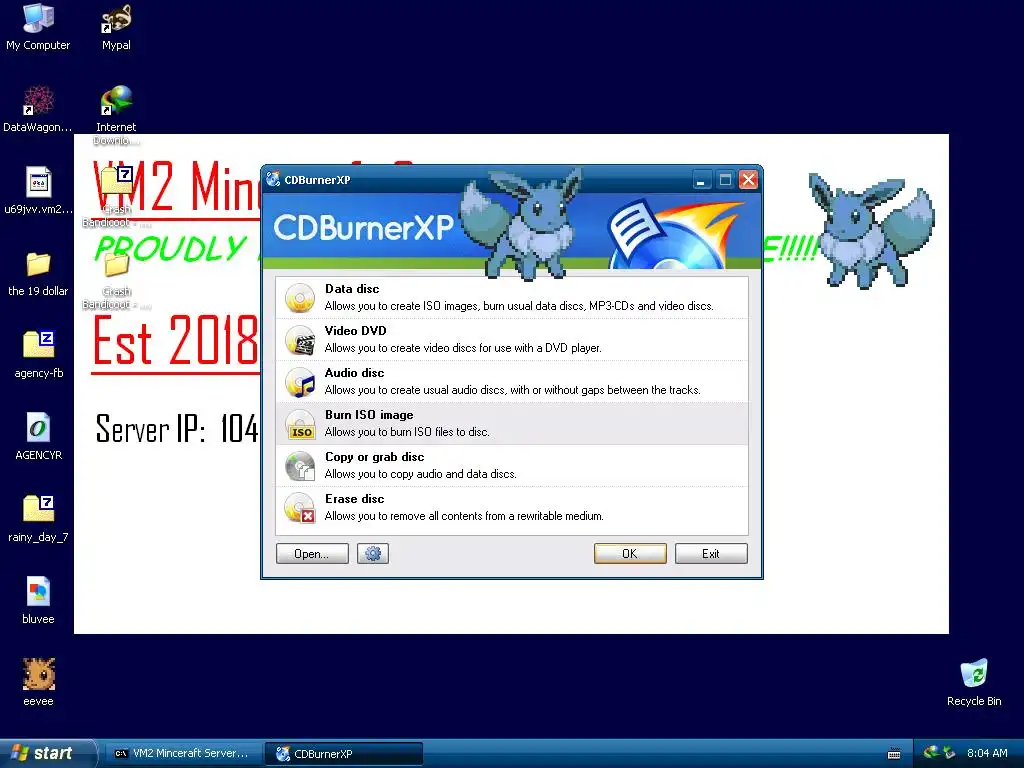This screenshot has width=1024, height=768.
Task: Choose 'Data disc' option title
Action: (352, 289)
